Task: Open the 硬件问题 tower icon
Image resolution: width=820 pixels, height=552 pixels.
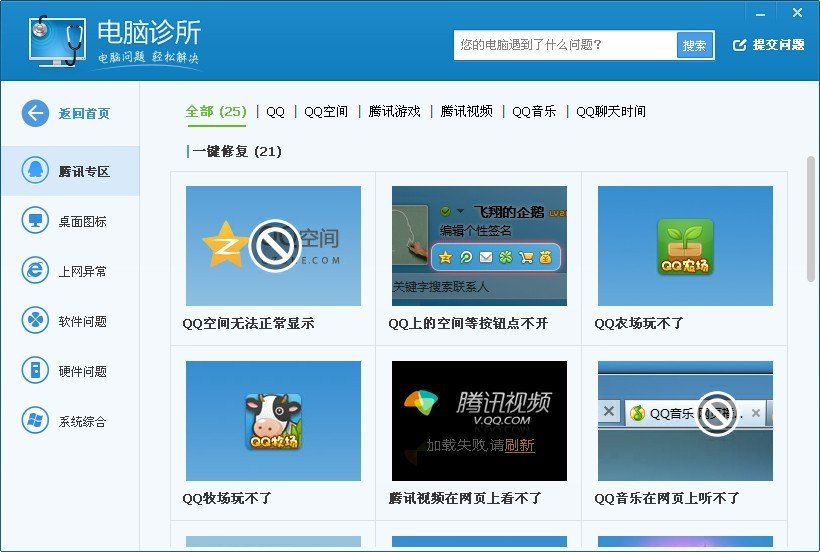Action: pos(35,370)
